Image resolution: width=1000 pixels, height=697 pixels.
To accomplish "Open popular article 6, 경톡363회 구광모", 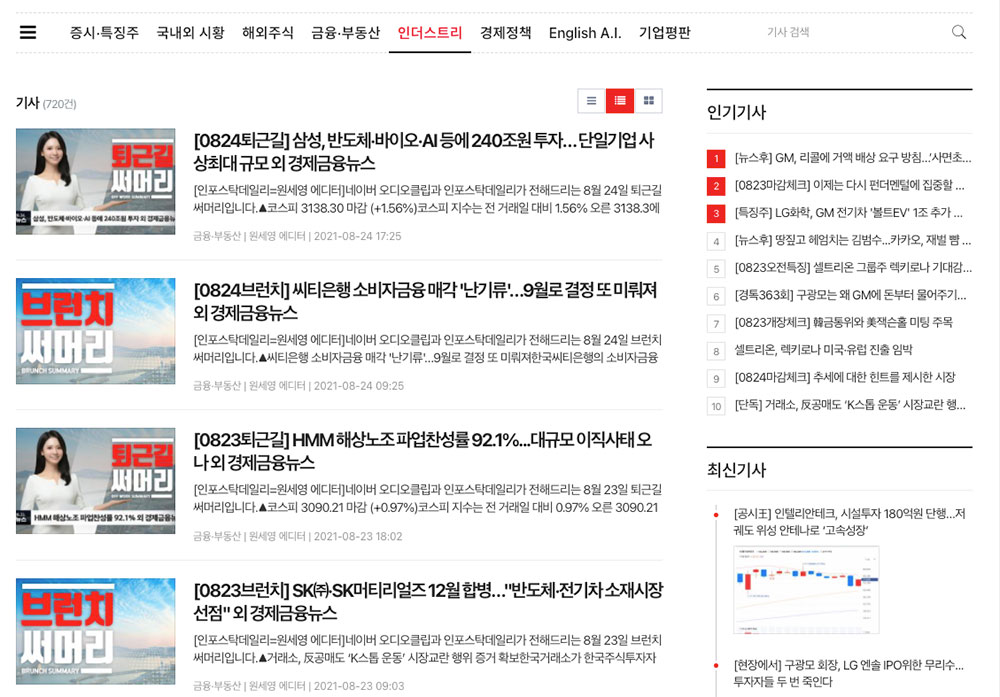I will (x=850, y=295).
